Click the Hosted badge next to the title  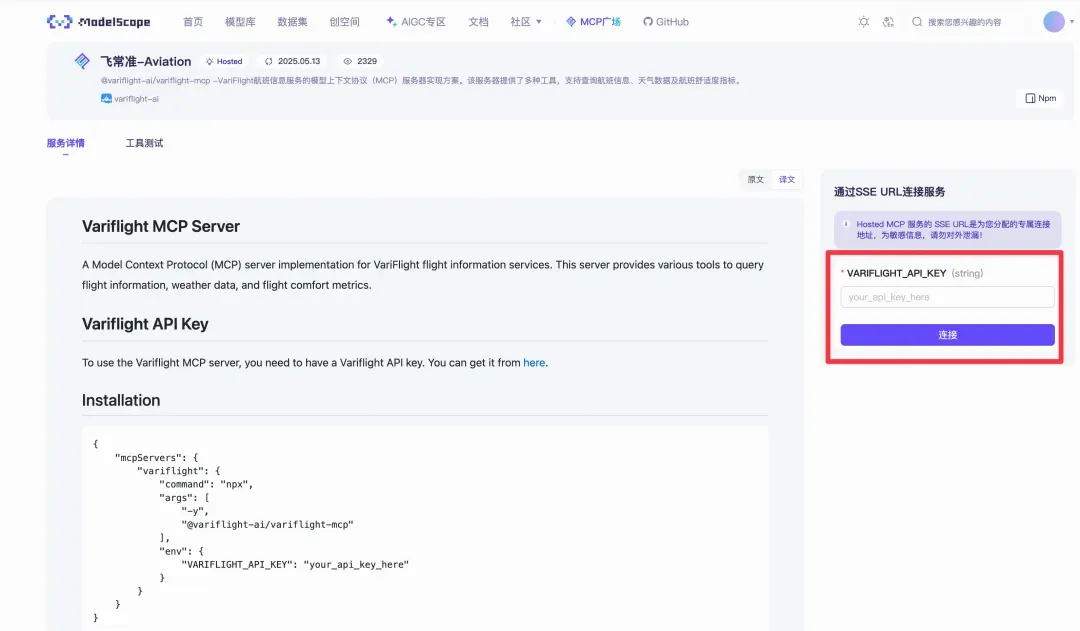pos(224,61)
